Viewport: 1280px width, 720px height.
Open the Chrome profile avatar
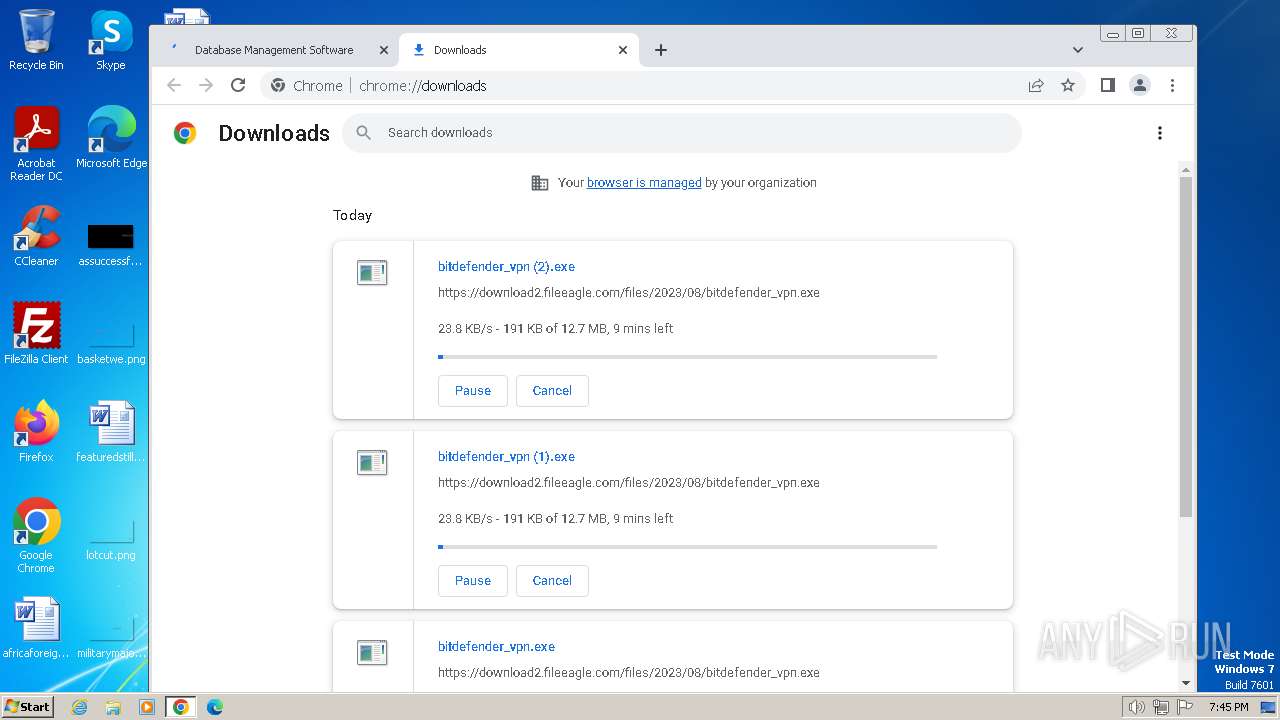coord(1140,86)
